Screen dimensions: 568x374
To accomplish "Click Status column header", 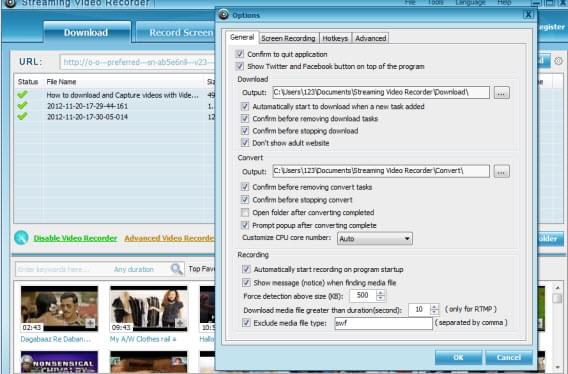I will [x=28, y=82].
